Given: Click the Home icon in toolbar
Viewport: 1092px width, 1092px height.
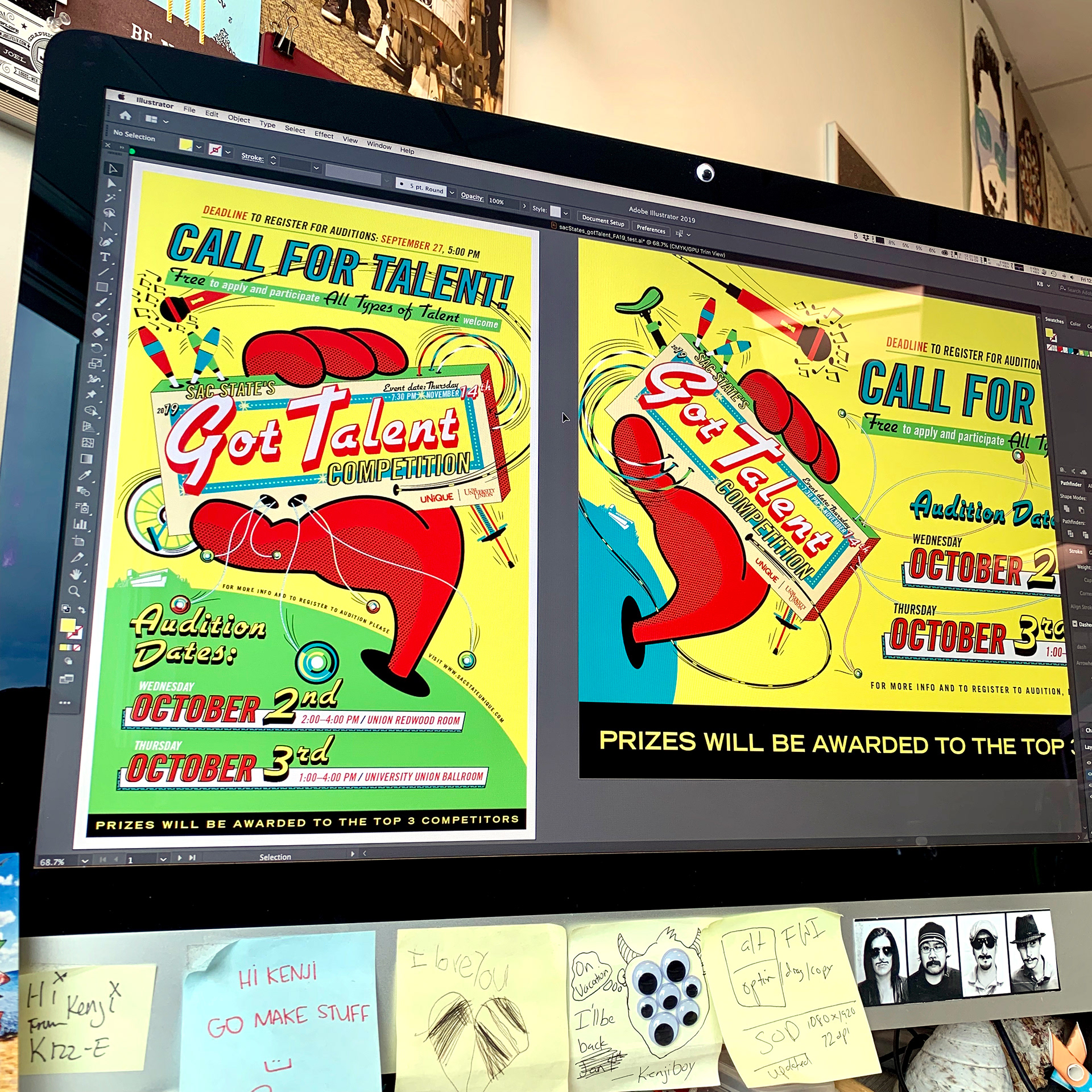Looking at the screenshot, I should pos(126,116).
